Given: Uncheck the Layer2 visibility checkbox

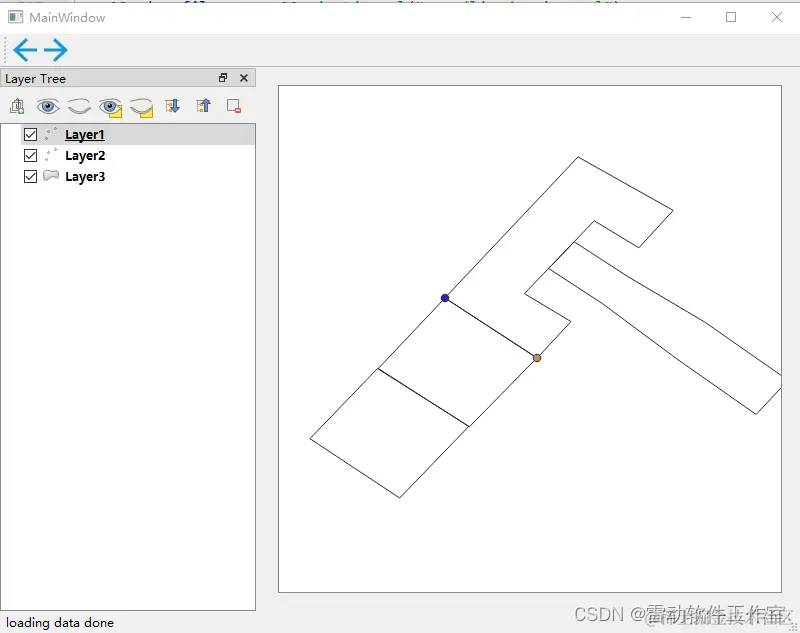Looking at the screenshot, I should (x=31, y=156).
